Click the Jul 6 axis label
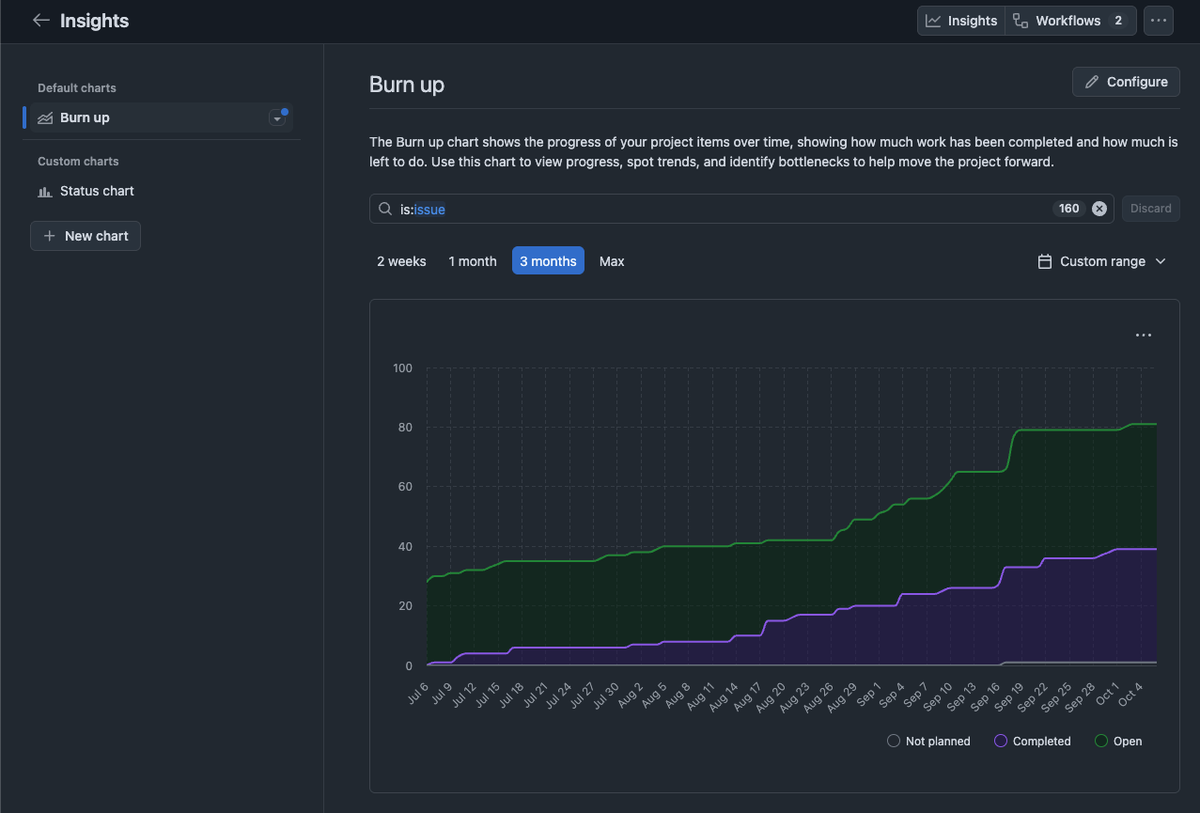The image size is (1200, 813). pyautogui.click(x=417, y=694)
